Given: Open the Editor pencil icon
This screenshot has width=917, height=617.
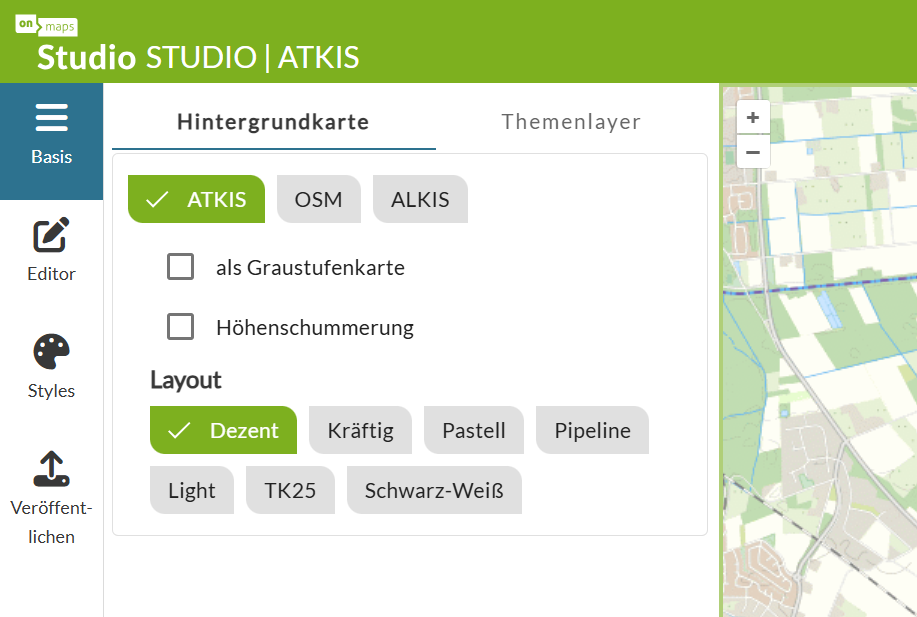Looking at the screenshot, I should click(51, 235).
